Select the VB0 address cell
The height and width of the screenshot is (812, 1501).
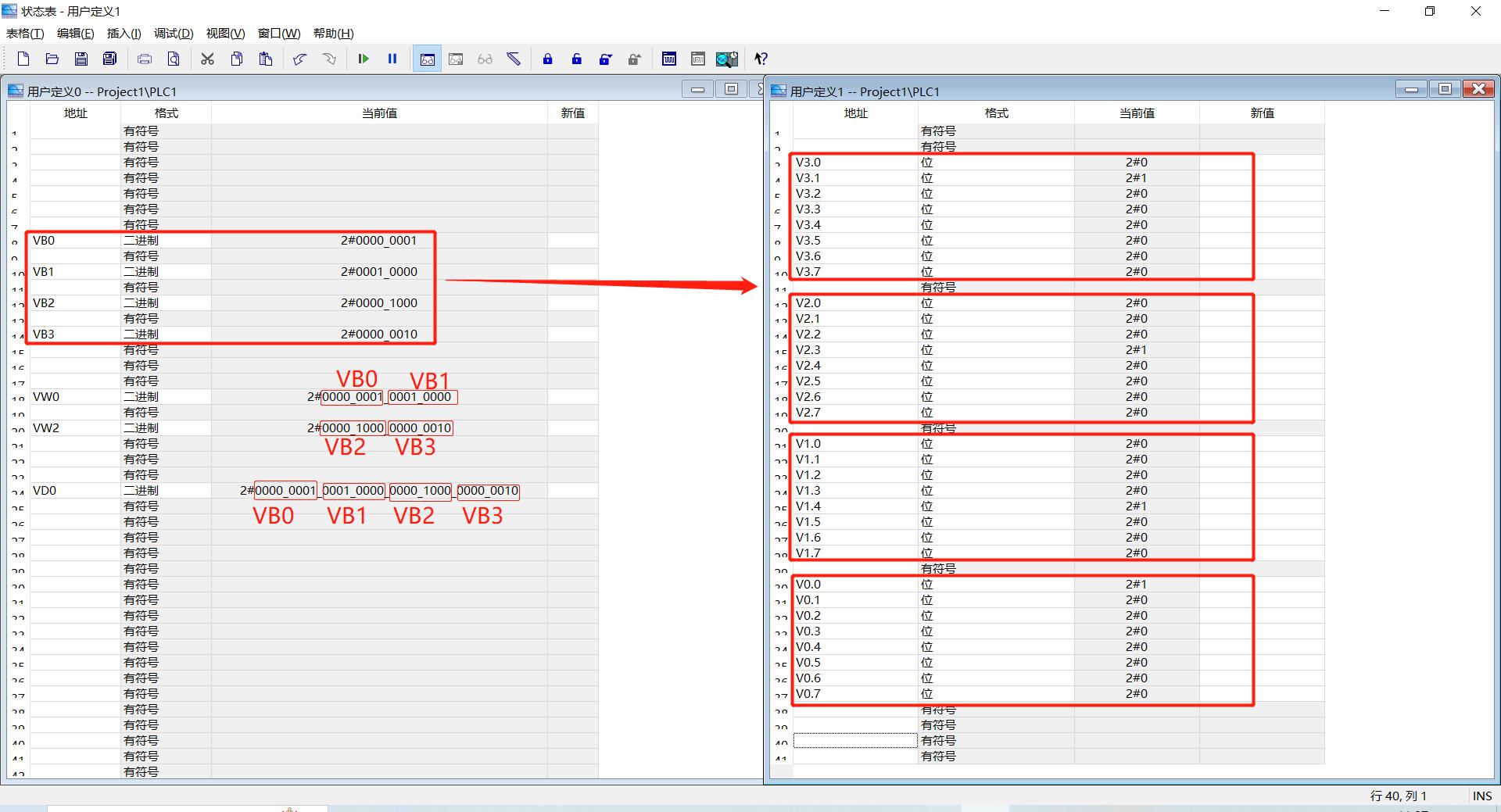click(75, 241)
